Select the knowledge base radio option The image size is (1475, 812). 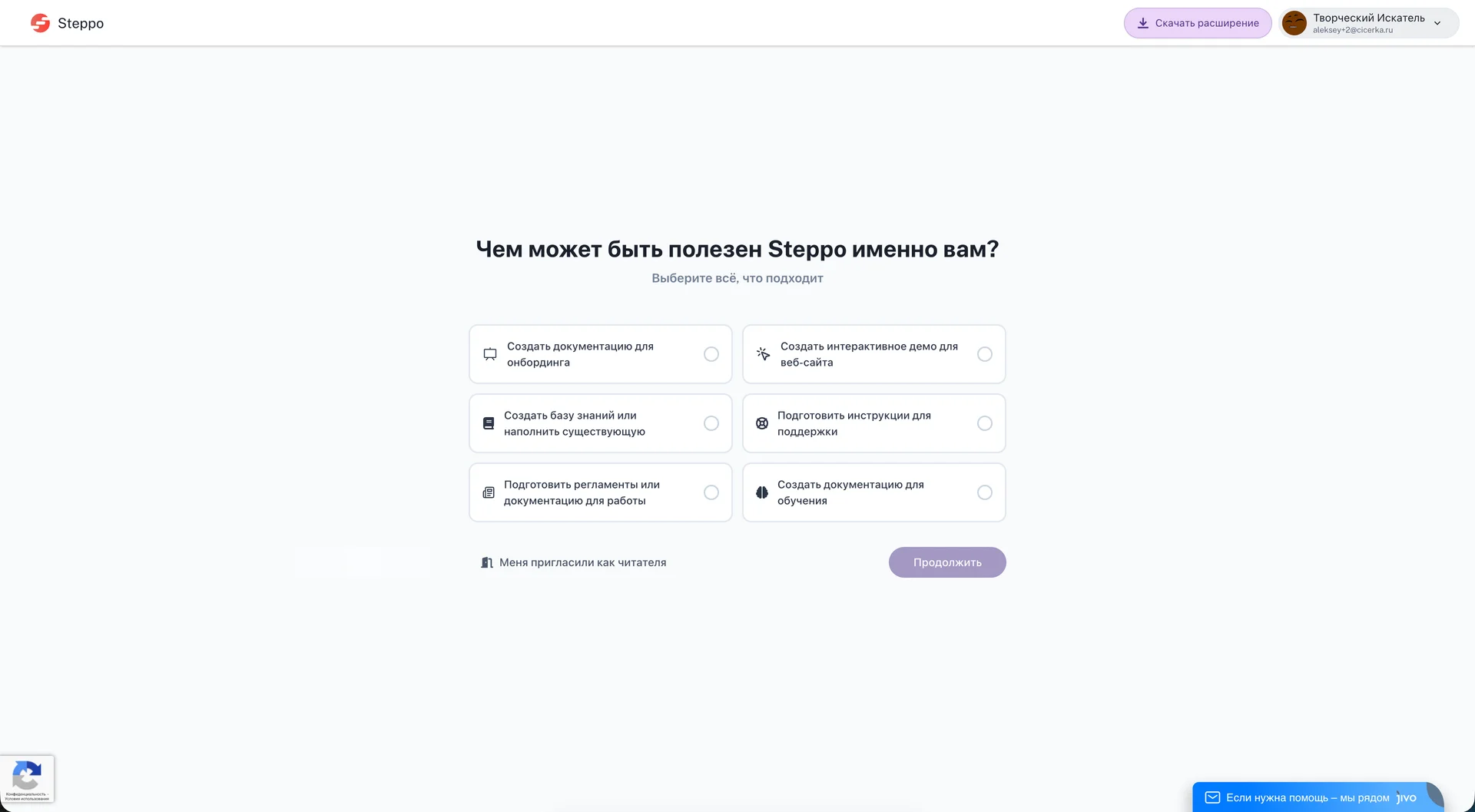click(711, 423)
